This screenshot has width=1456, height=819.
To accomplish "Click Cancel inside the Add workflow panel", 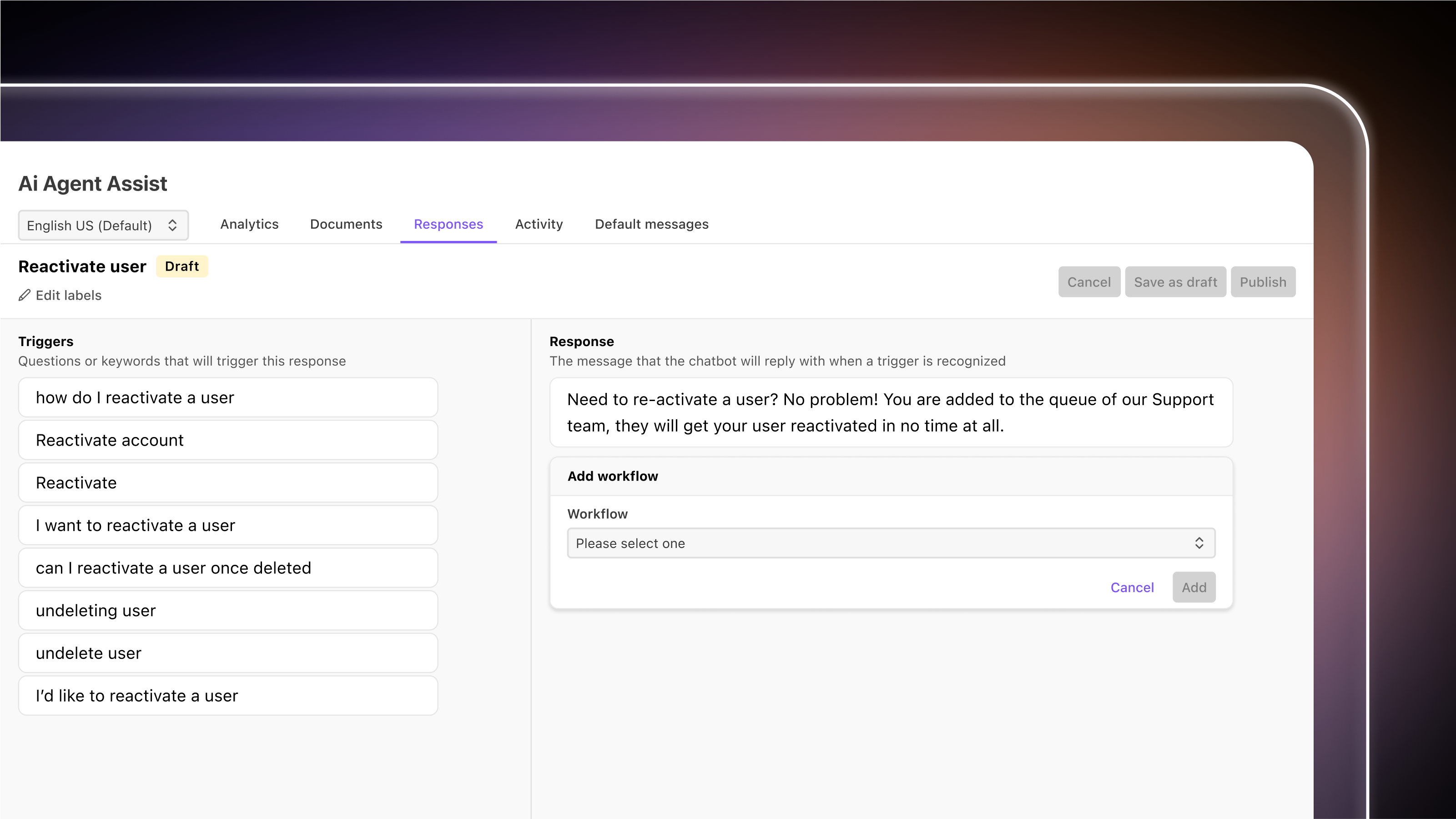I will (x=1132, y=587).
